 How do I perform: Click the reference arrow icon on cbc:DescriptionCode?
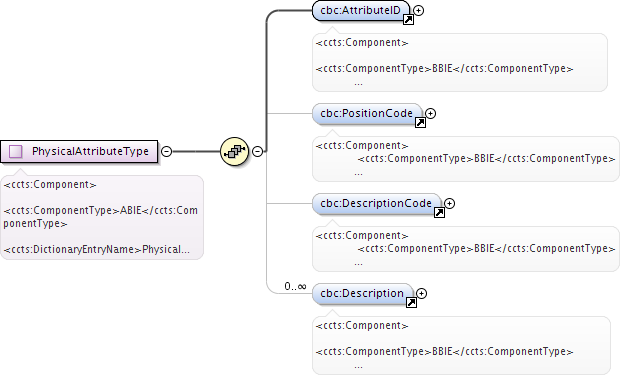tap(439, 213)
